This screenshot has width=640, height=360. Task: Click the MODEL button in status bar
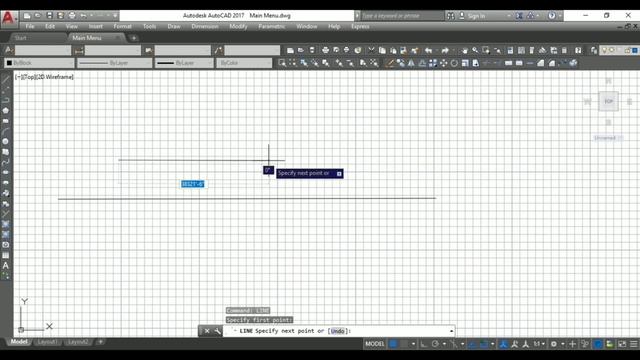point(374,344)
